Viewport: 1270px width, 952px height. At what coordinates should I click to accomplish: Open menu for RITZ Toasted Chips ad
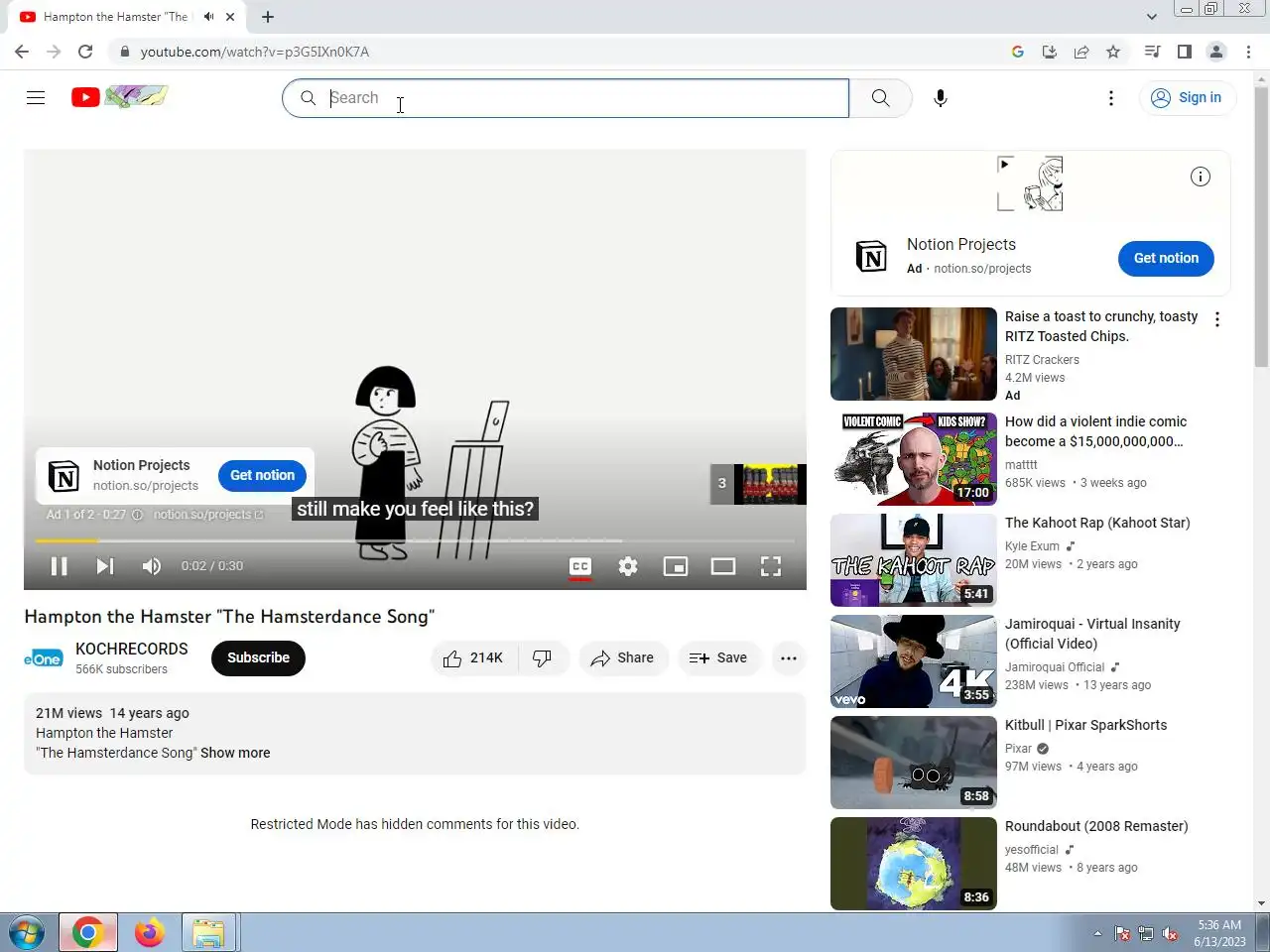[x=1217, y=319]
